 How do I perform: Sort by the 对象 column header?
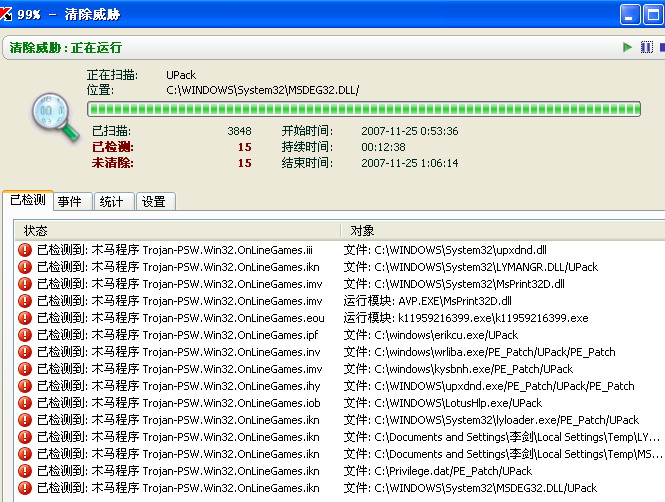click(x=503, y=231)
